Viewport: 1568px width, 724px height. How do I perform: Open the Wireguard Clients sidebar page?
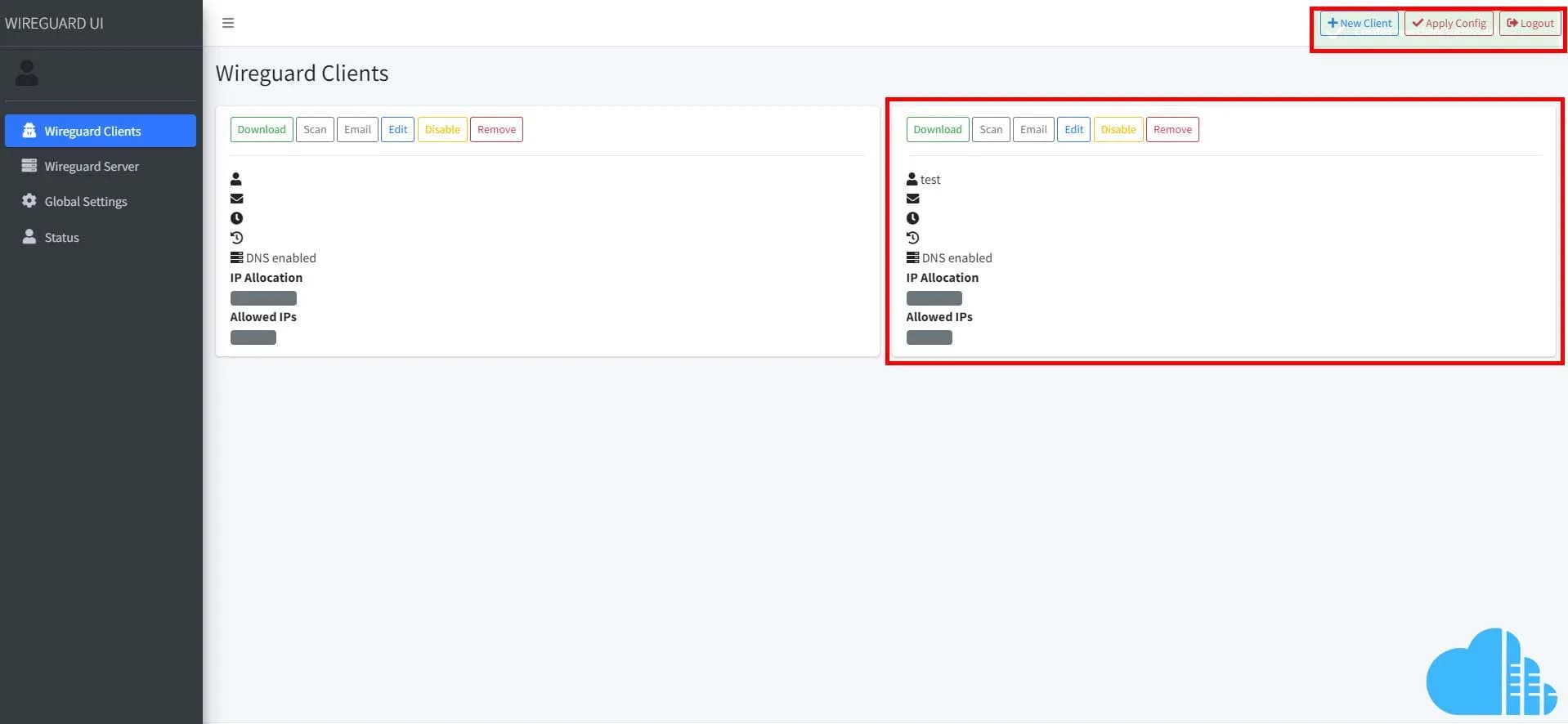[101, 131]
